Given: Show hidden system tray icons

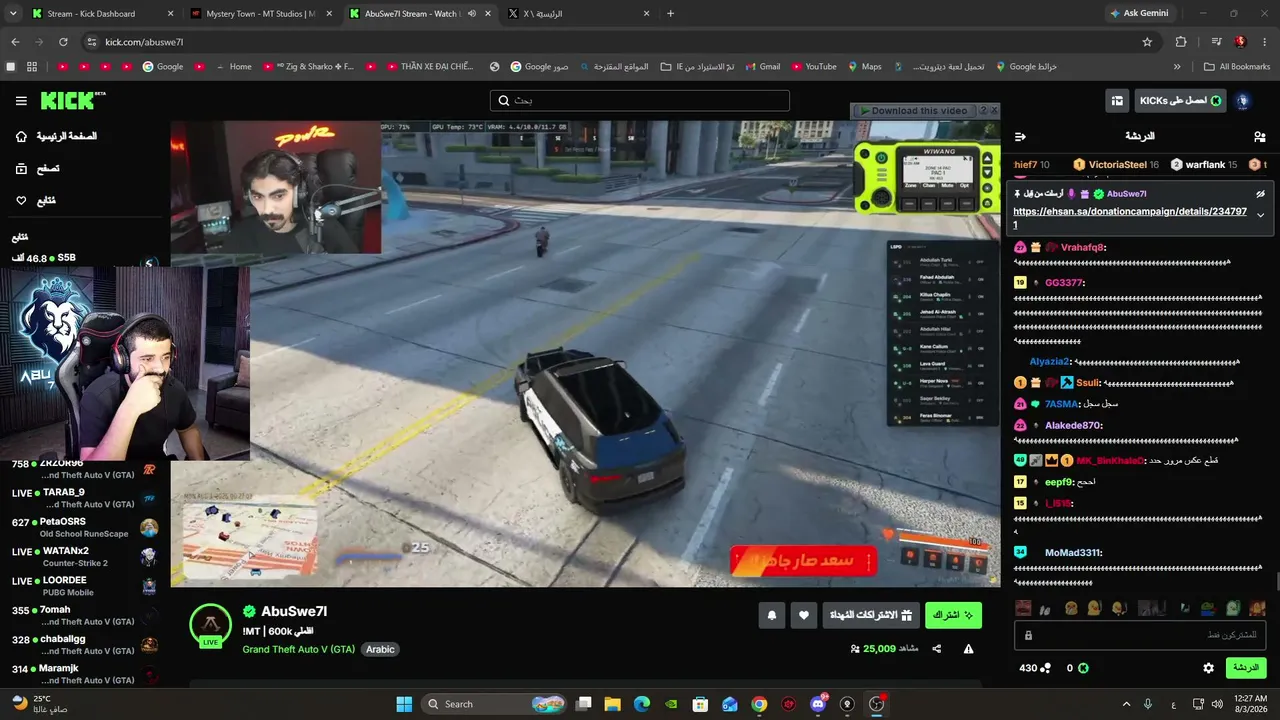Looking at the screenshot, I should pos(1126,704).
